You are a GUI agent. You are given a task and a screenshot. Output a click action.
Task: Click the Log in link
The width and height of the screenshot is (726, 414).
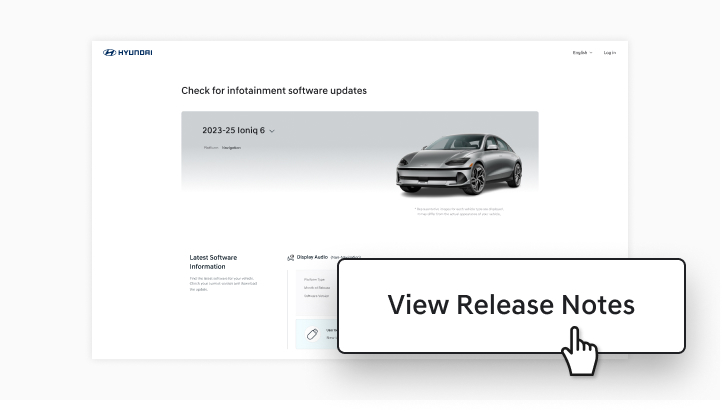click(x=609, y=52)
